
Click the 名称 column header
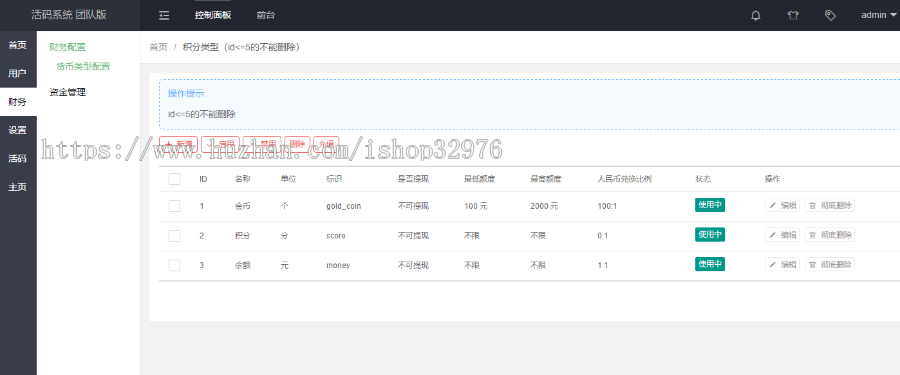click(242, 179)
